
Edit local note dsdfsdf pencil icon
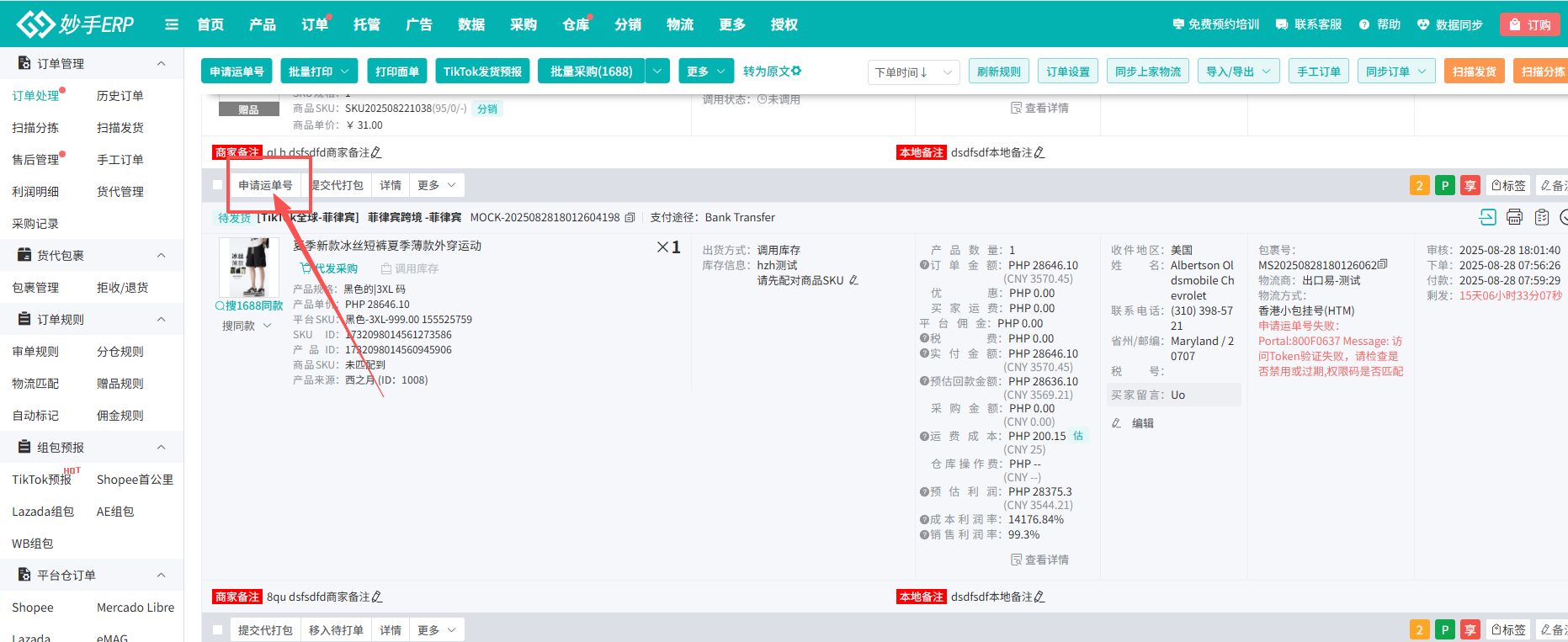(1039, 152)
